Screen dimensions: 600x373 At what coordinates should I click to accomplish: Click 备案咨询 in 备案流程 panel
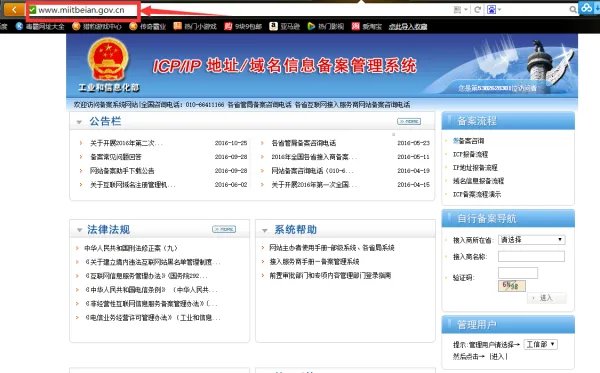(468, 141)
